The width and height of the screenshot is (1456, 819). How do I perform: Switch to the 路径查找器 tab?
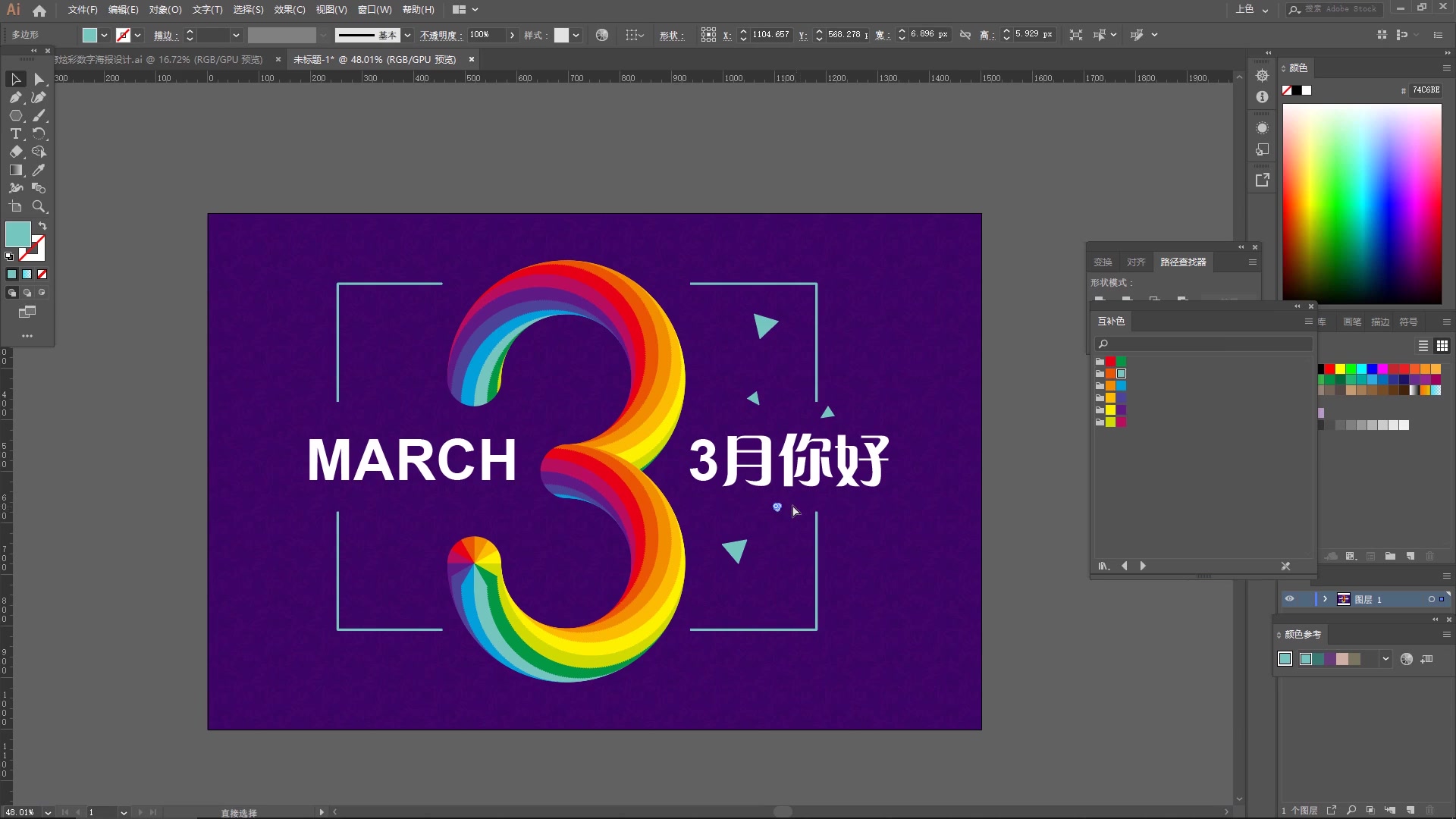1183,262
